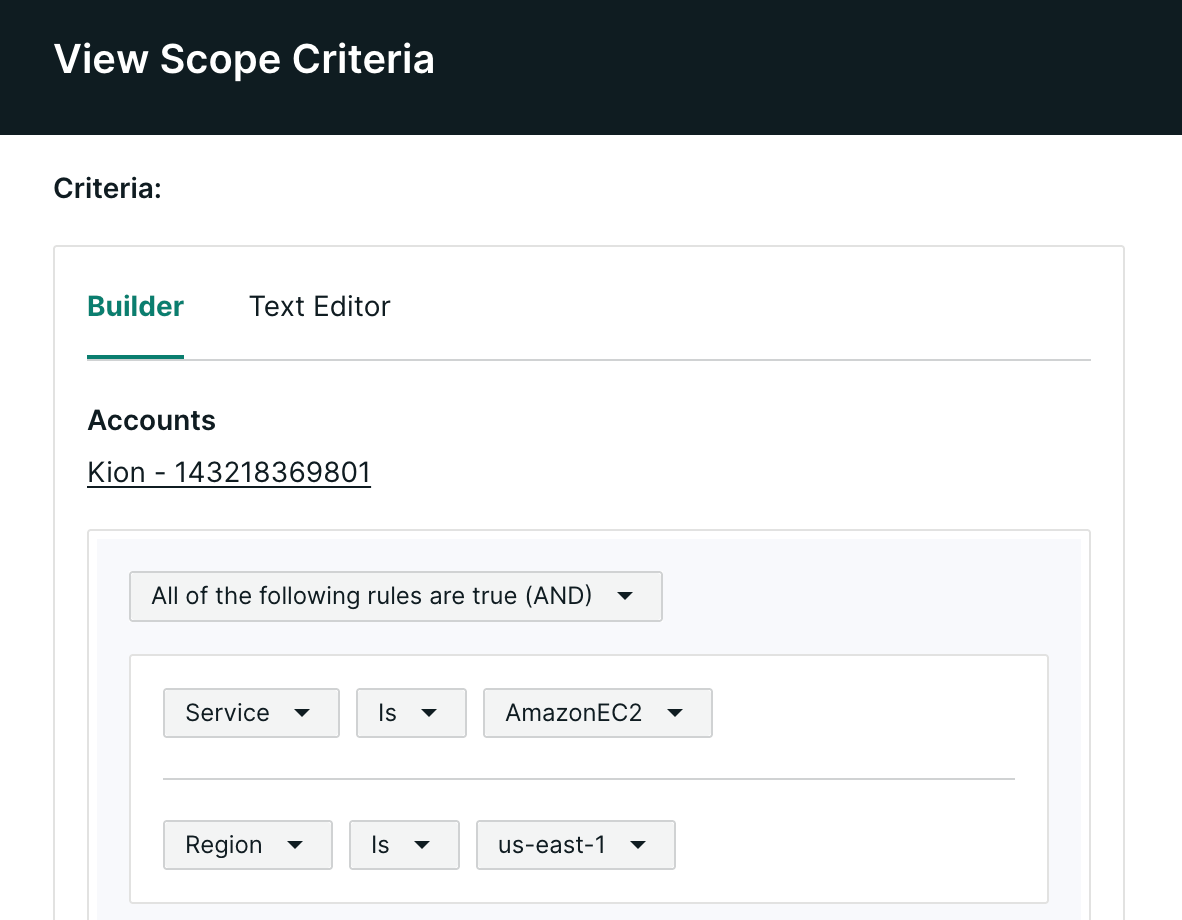Click the Criteria: label
Image resolution: width=1182 pixels, height=920 pixels.
pyautogui.click(x=108, y=189)
